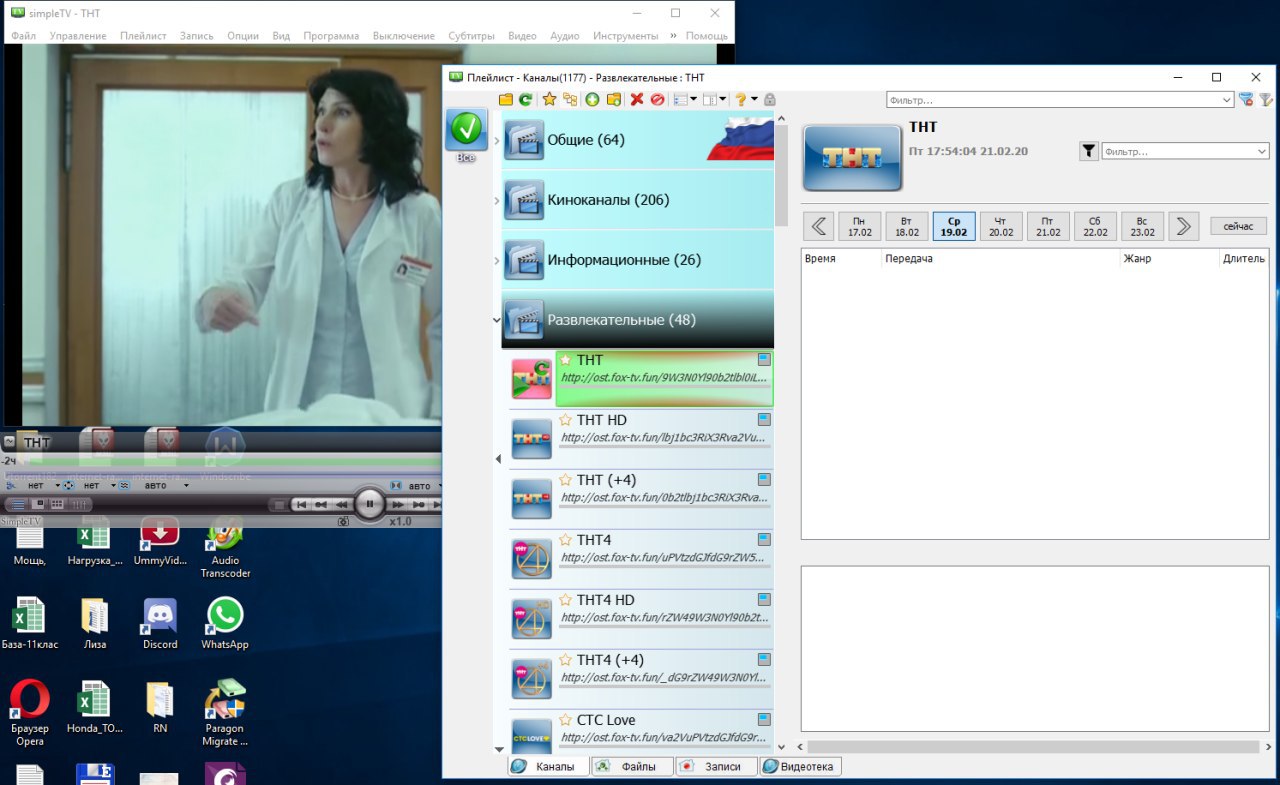The width and height of the screenshot is (1280, 785).
Task: Open the list view mode dropdown arrow
Action: pos(693,99)
